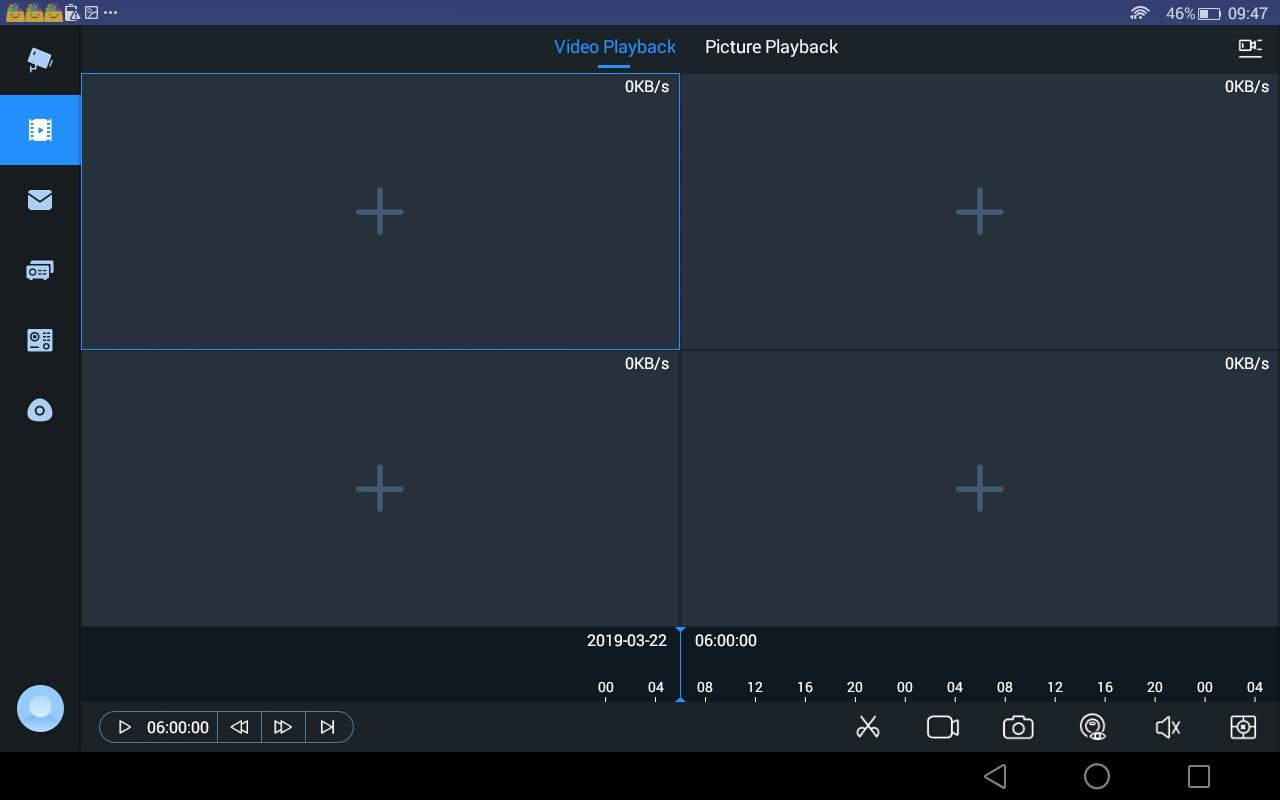Viewport: 1280px width, 800px height.
Task: Open the fisheye view mode icon
Action: click(1093, 727)
